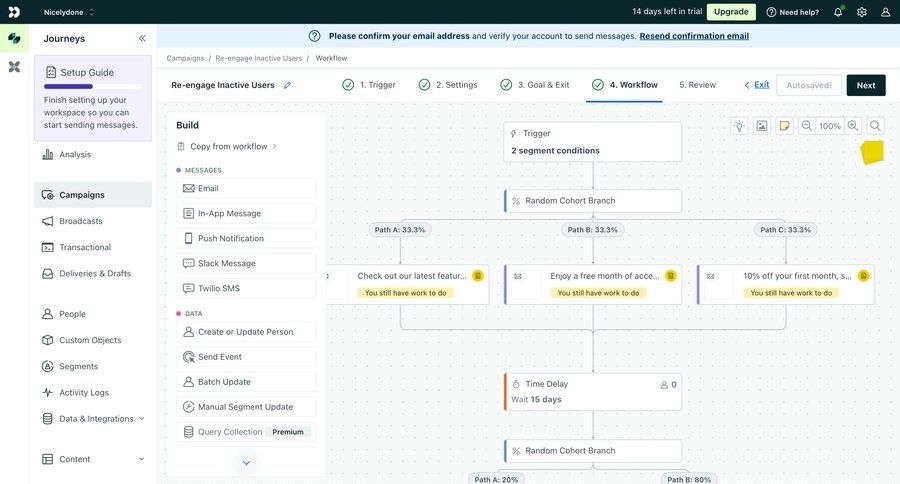Go to step 1. Trigger

point(369,85)
